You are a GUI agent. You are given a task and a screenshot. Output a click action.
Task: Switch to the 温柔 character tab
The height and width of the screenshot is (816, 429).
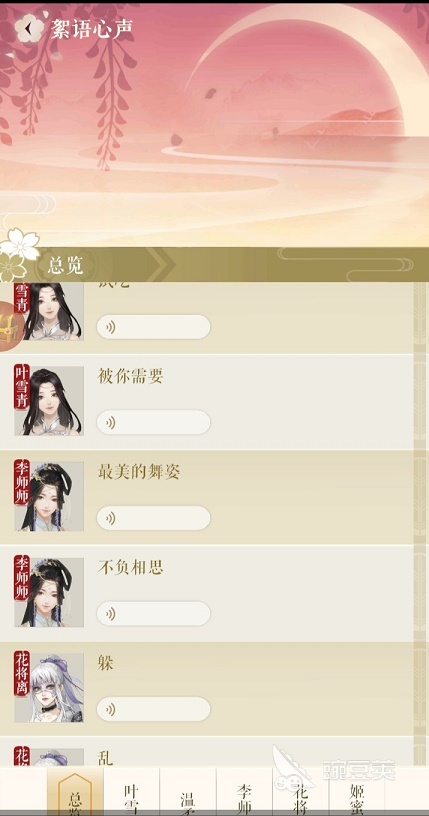click(188, 793)
